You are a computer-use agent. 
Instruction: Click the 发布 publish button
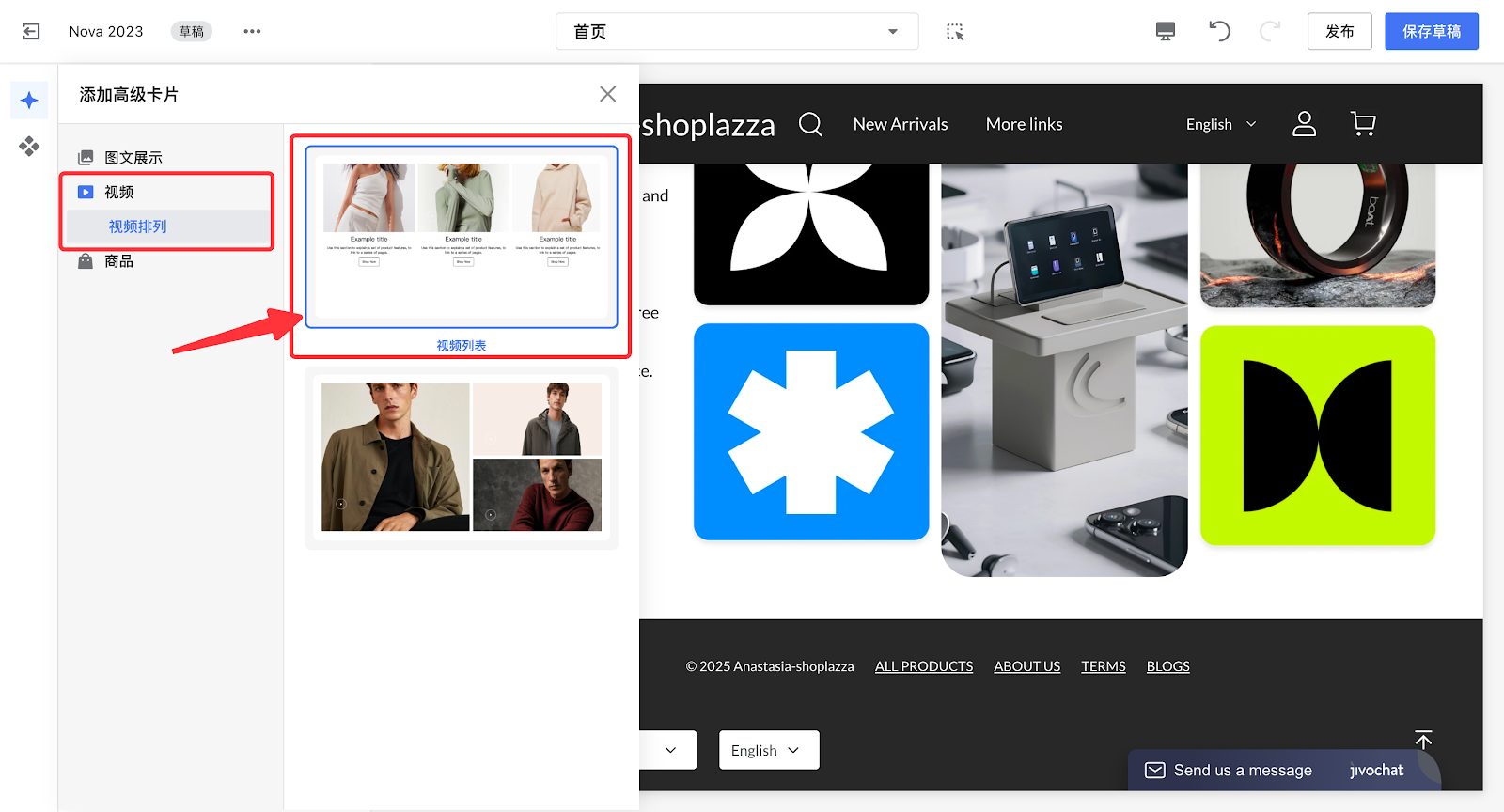pyautogui.click(x=1339, y=32)
